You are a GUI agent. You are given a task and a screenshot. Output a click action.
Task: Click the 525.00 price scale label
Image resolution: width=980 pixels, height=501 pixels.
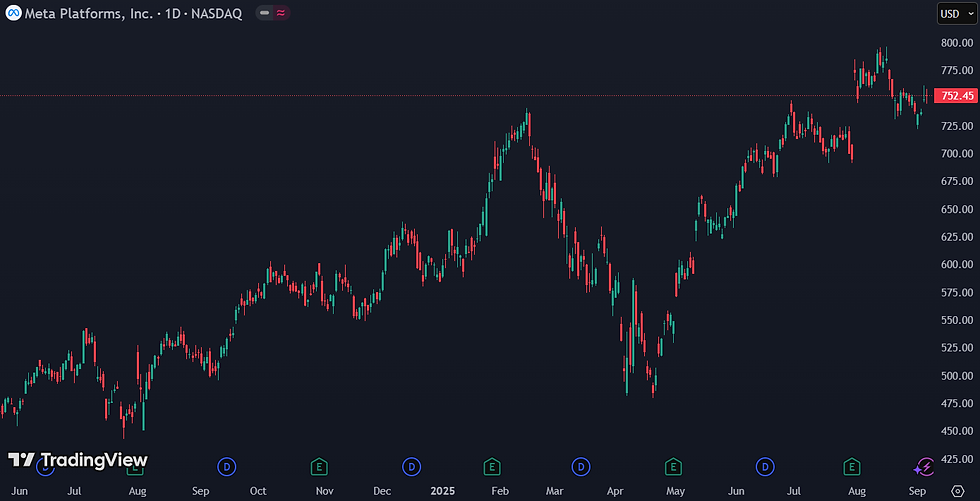[x=958, y=347]
